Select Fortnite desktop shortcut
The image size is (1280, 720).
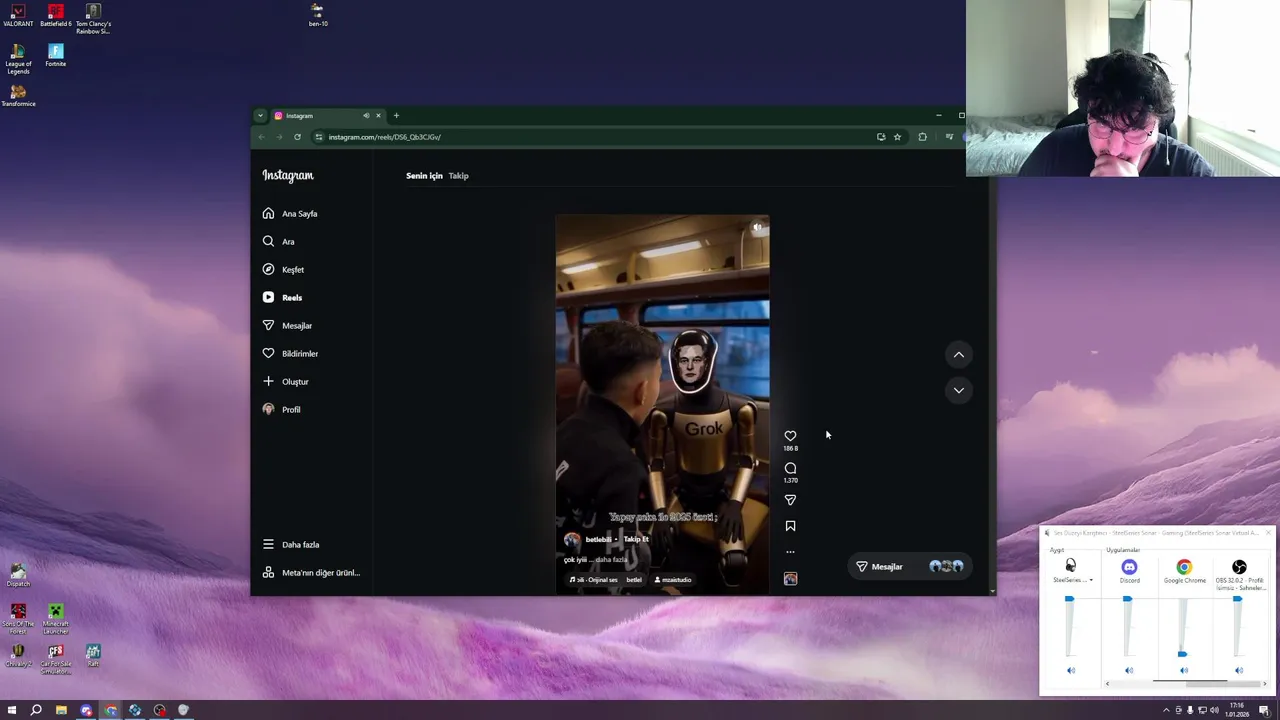pyautogui.click(x=55, y=55)
